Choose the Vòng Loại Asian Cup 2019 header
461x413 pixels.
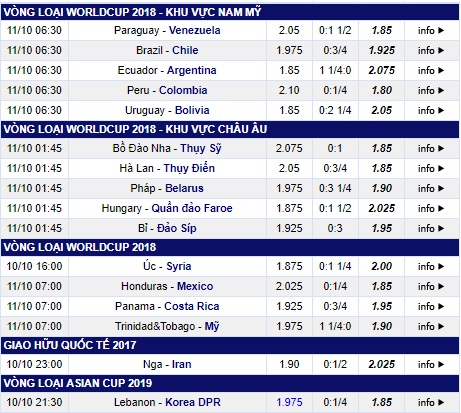230,383
